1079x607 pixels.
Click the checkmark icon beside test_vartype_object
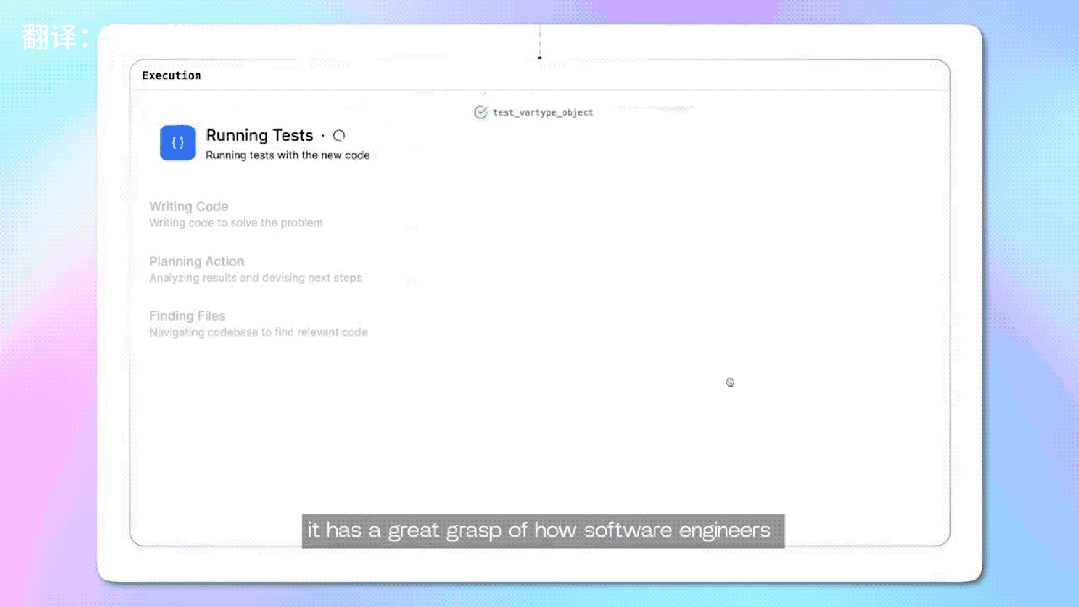click(x=480, y=113)
